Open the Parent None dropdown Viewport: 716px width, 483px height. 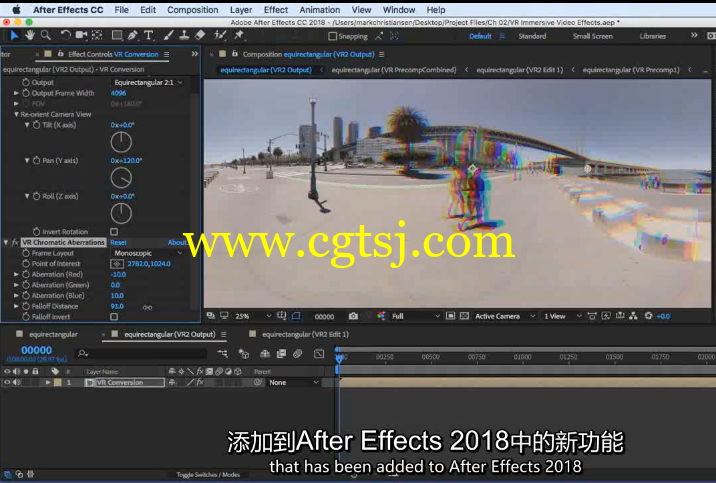(294, 383)
